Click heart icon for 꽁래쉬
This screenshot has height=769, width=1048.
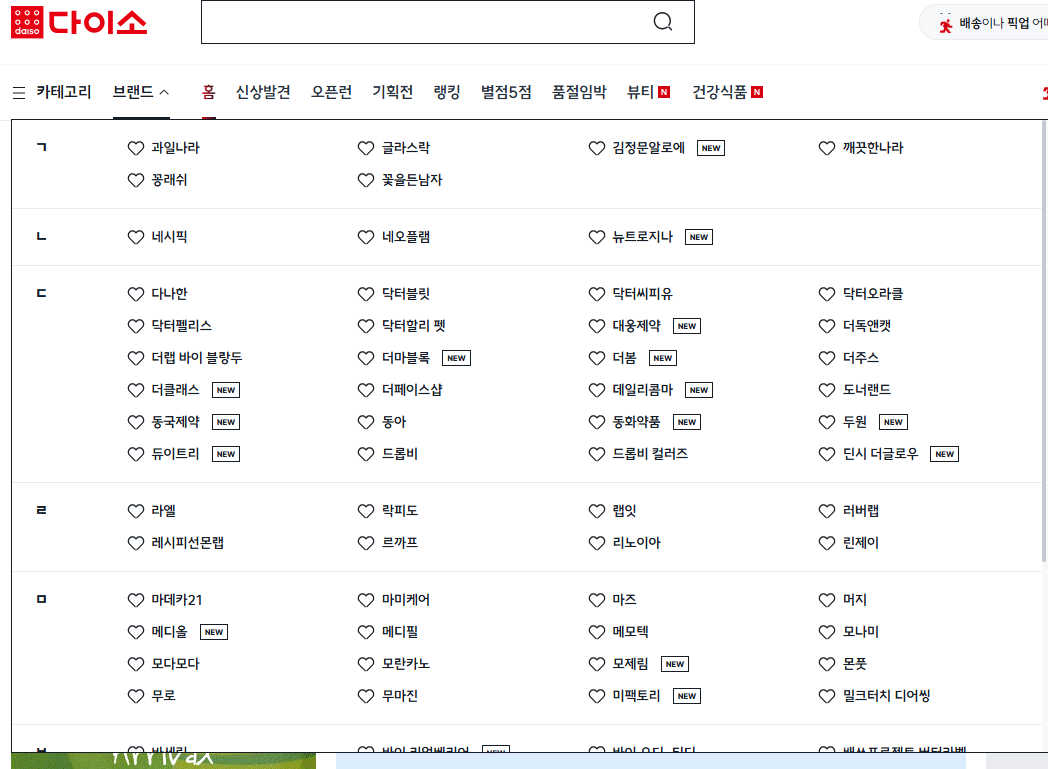click(136, 180)
